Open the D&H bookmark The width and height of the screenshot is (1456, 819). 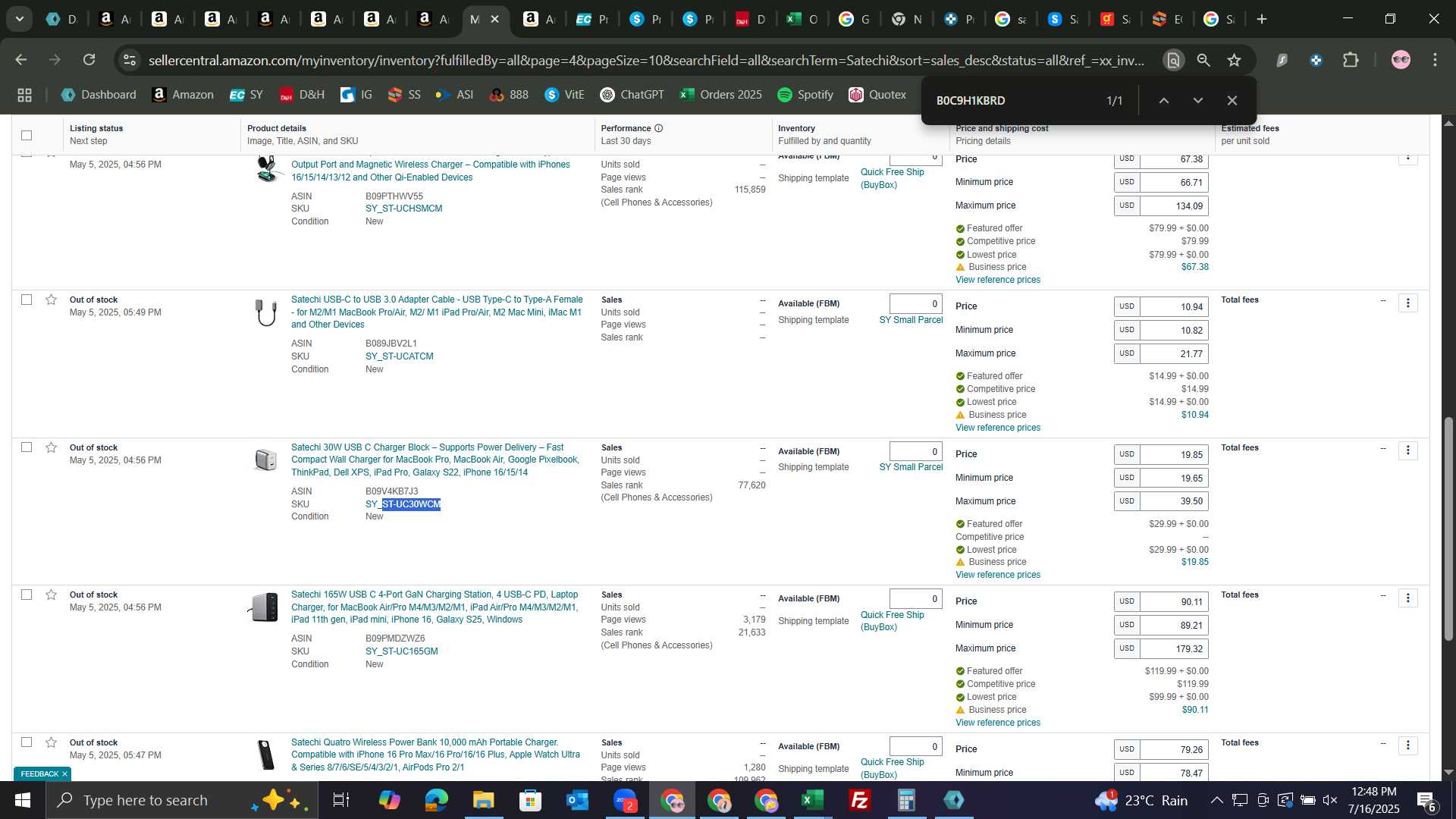coord(302,95)
